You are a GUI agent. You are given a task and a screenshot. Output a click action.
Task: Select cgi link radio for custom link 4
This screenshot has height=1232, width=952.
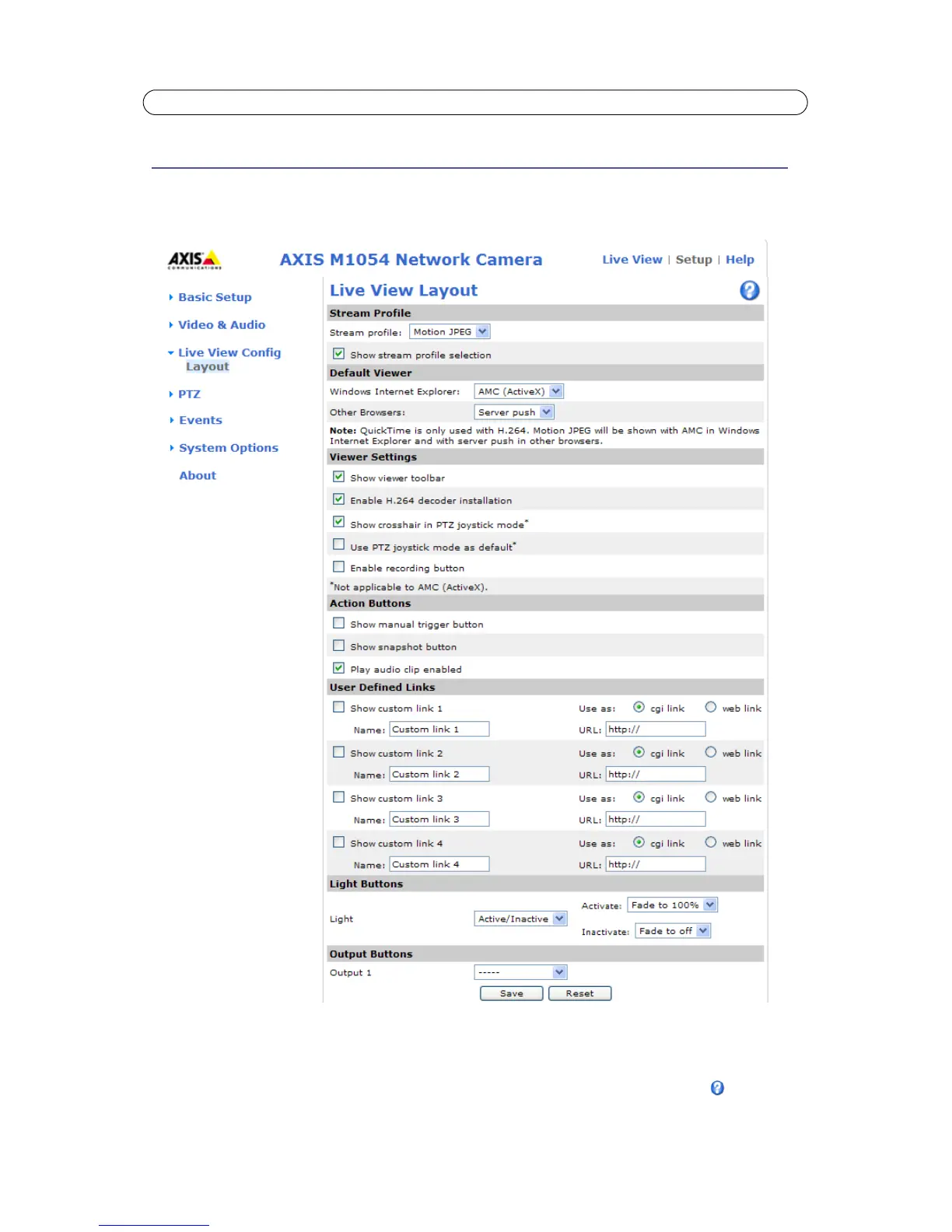click(639, 842)
